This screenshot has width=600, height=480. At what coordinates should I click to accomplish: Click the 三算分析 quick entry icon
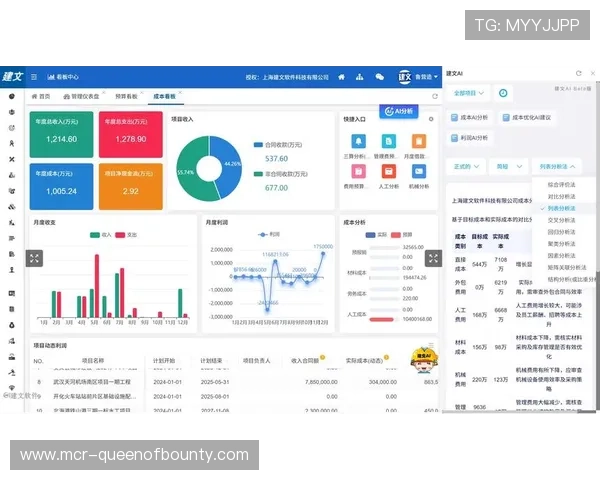tap(359, 144)
